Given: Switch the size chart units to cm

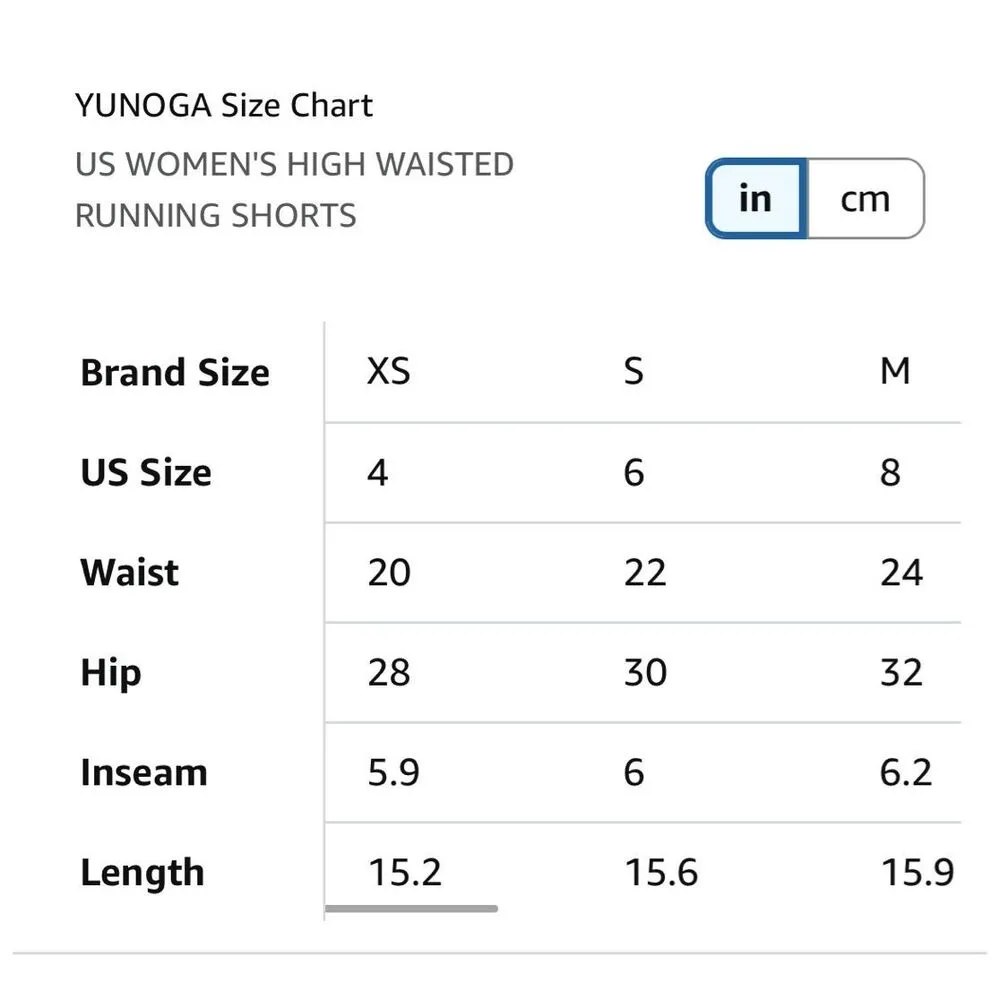Looking at the screenshot, I should coord(866,199).
